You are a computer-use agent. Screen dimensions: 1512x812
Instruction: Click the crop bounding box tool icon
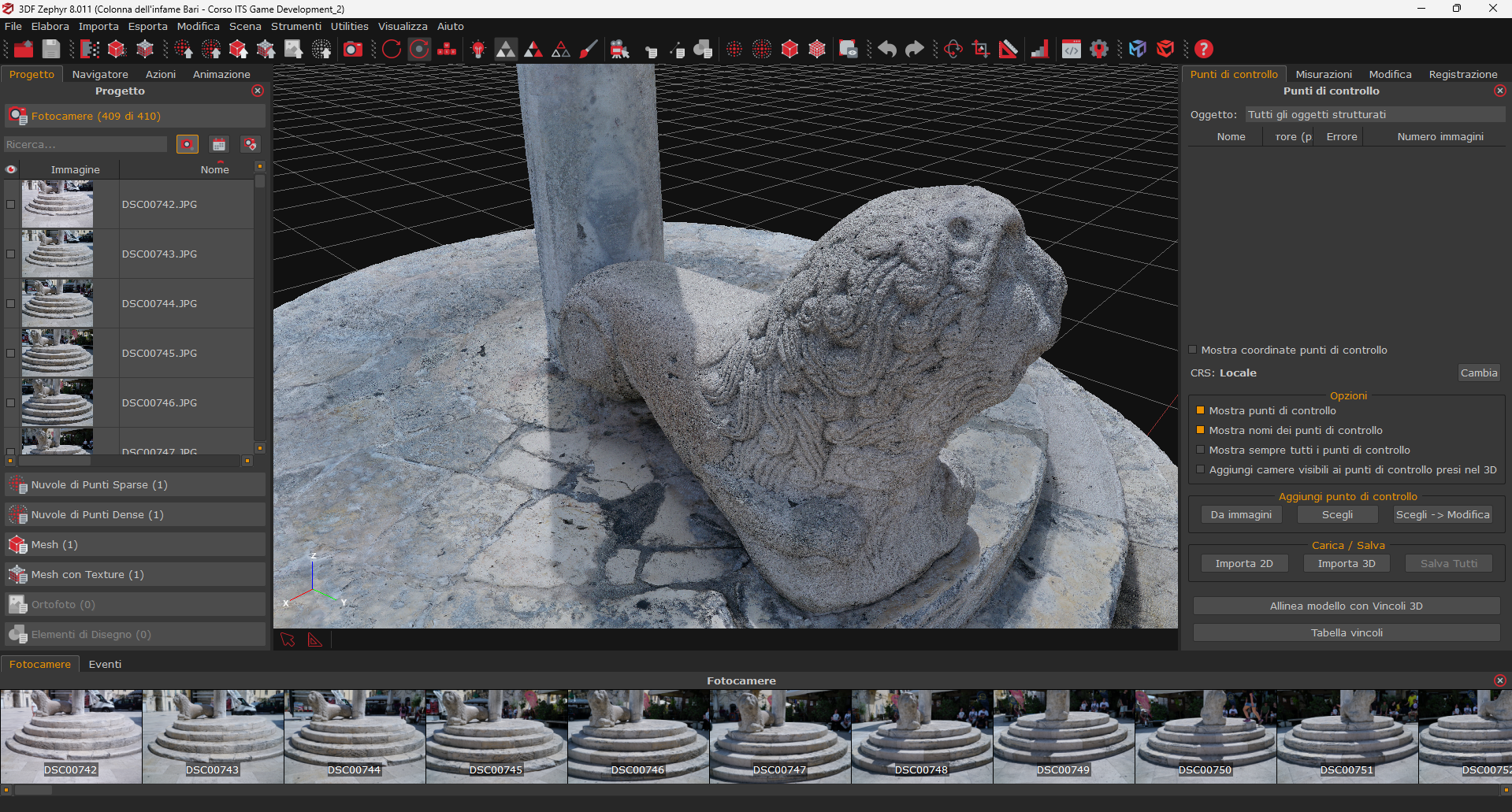tap(980, 50)
